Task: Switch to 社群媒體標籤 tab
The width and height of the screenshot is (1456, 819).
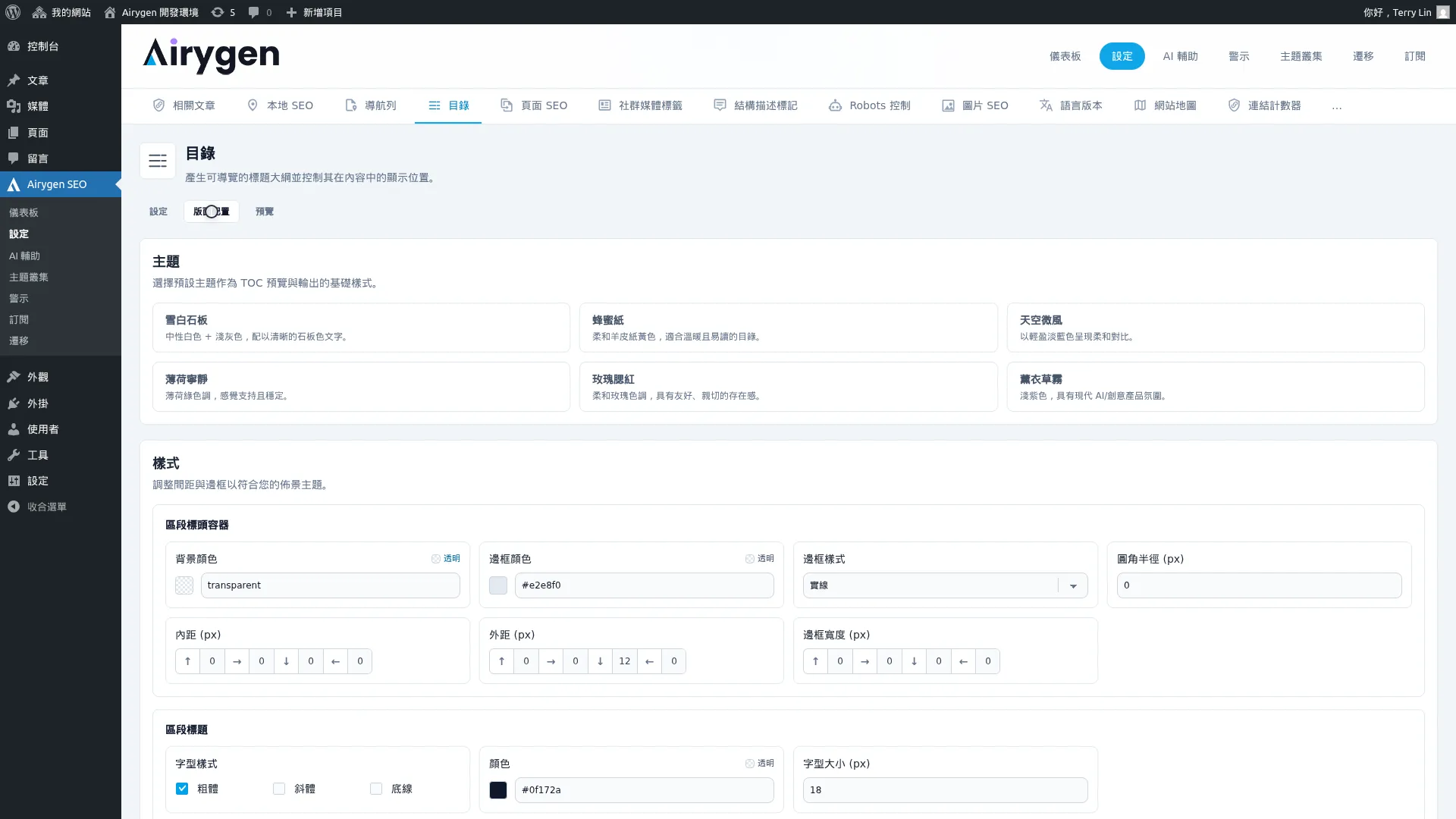Action: [x=640, y=105]
